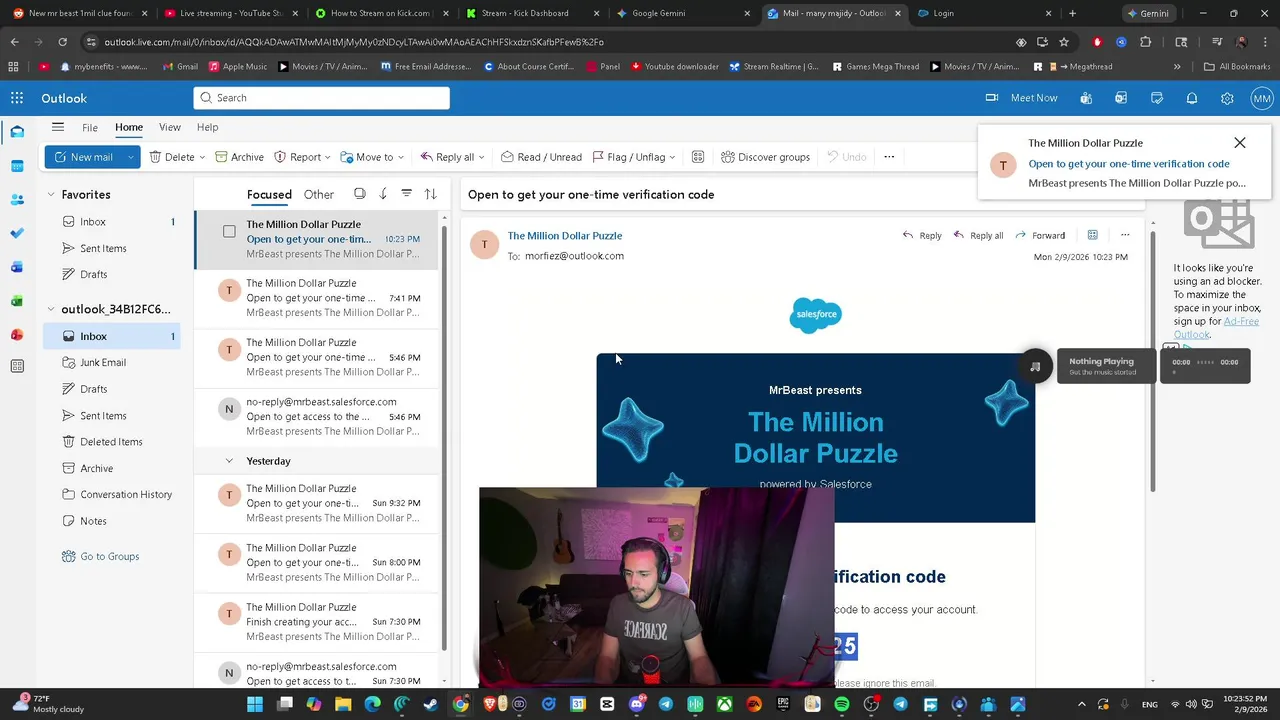The height and width of the screenshot is (720, 1280).
Task: Open To Do checkmark app icon
Action: [x=17, y=233]
